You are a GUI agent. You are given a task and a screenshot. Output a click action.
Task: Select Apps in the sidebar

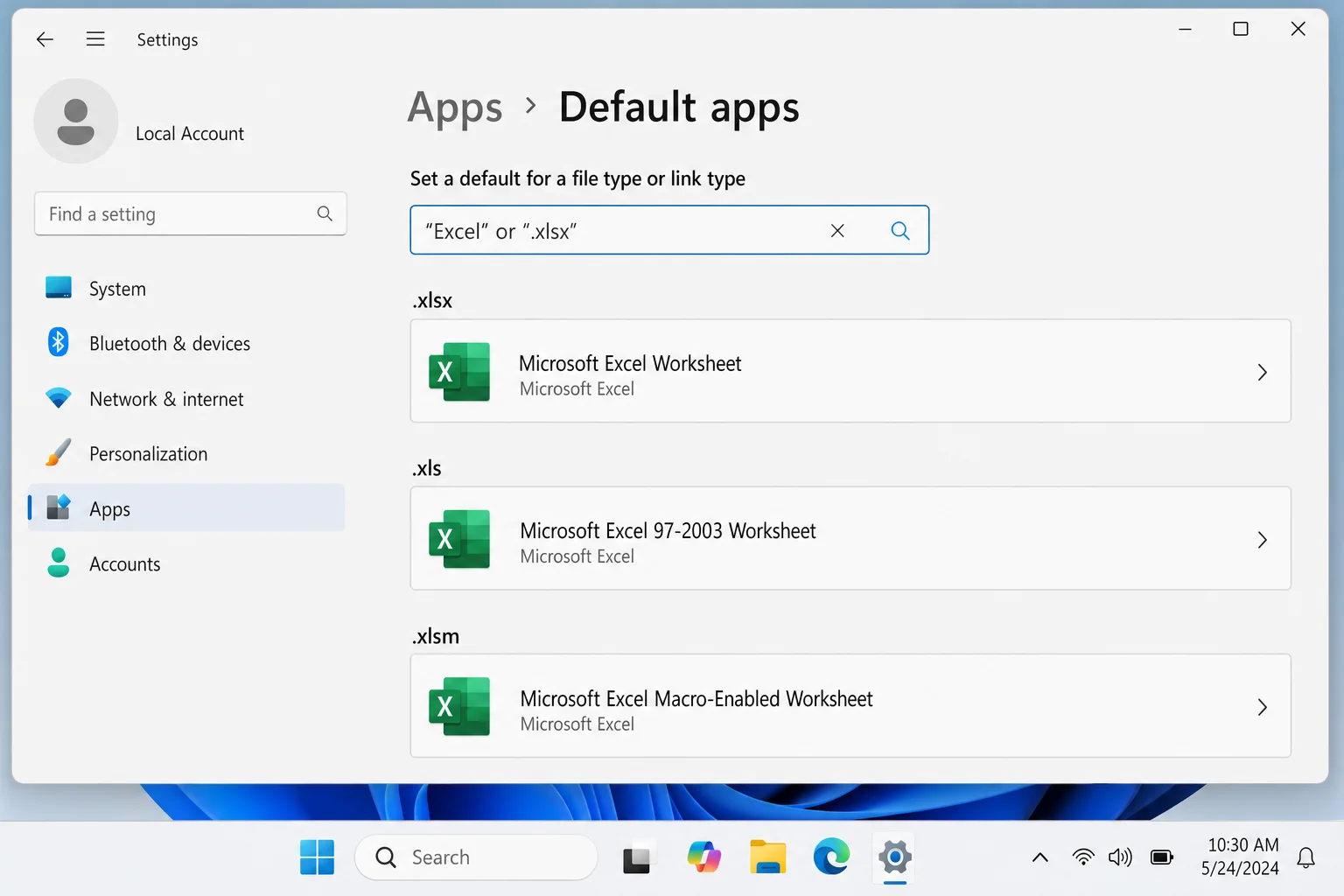(186, 508)
